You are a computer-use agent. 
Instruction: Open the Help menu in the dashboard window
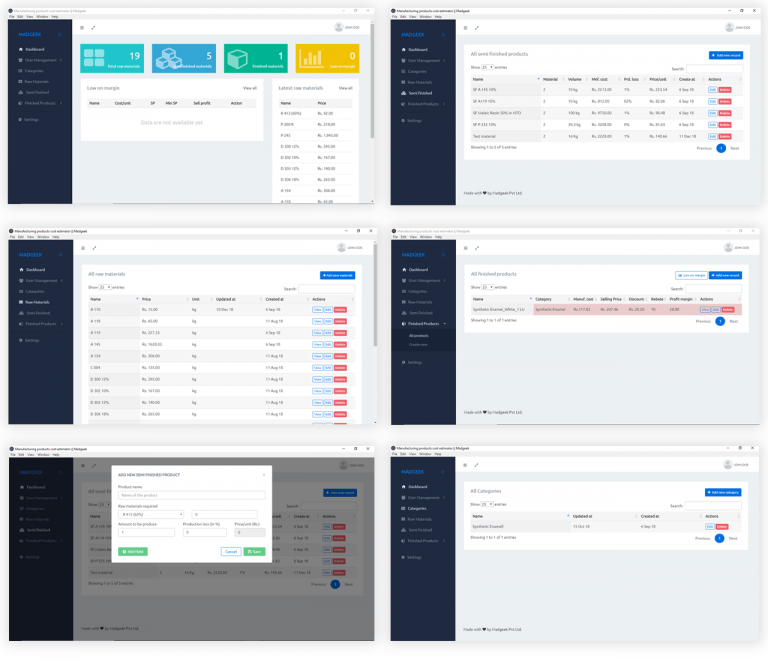click(55, 16)
